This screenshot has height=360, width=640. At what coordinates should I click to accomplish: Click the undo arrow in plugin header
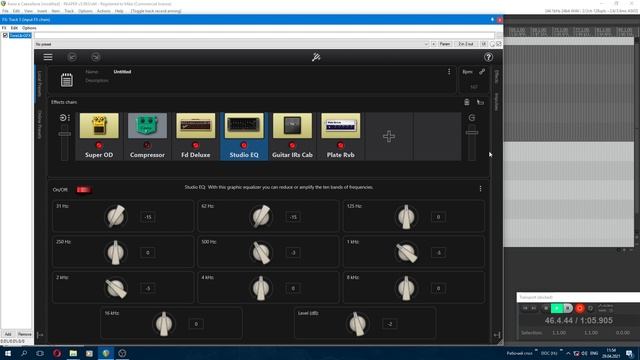coord(72,57)
